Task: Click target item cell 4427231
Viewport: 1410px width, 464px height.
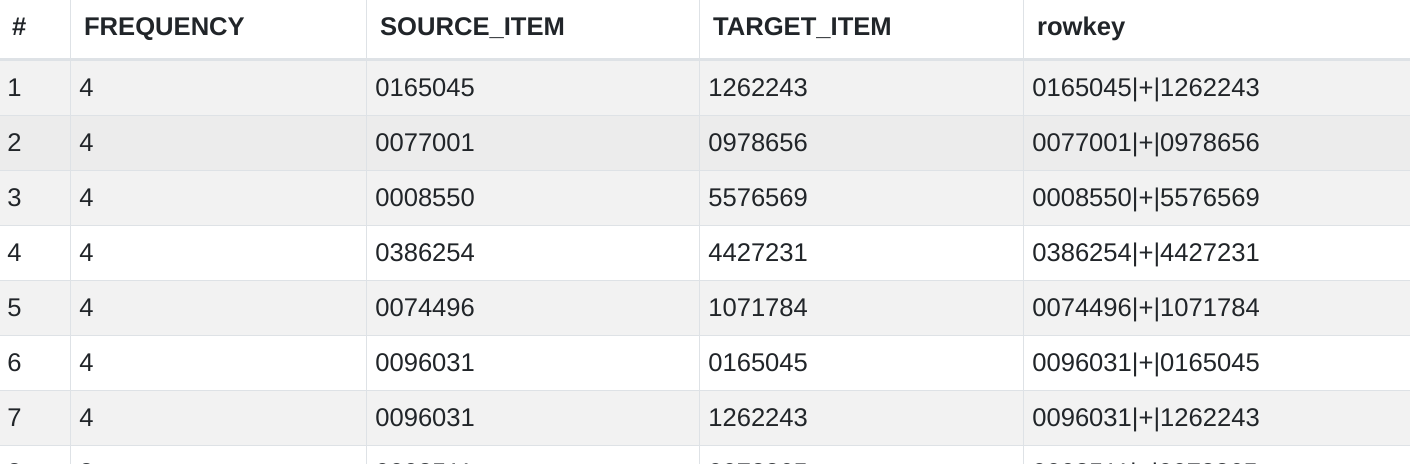Action: [757, 253]
